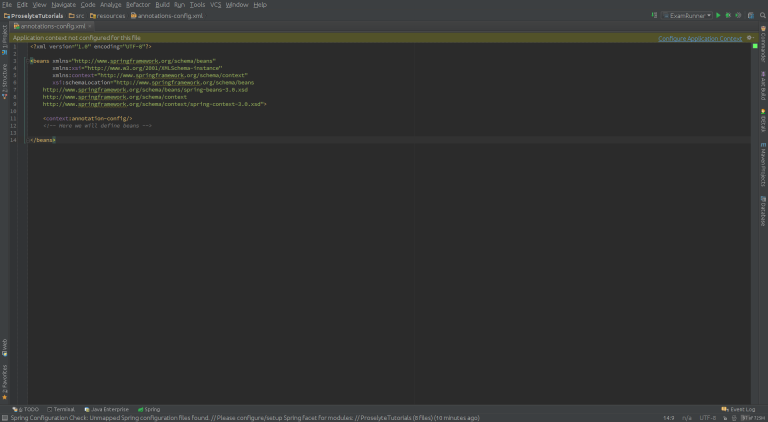Viewport: 768px width, 422px height.
Task: Click the green inspection status indicator
Action: point(755,46)
